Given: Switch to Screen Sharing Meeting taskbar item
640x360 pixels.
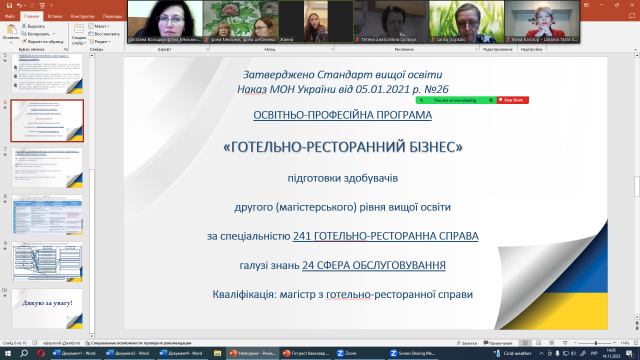Looking at the screenshot, I should click(x=413, y=353).
